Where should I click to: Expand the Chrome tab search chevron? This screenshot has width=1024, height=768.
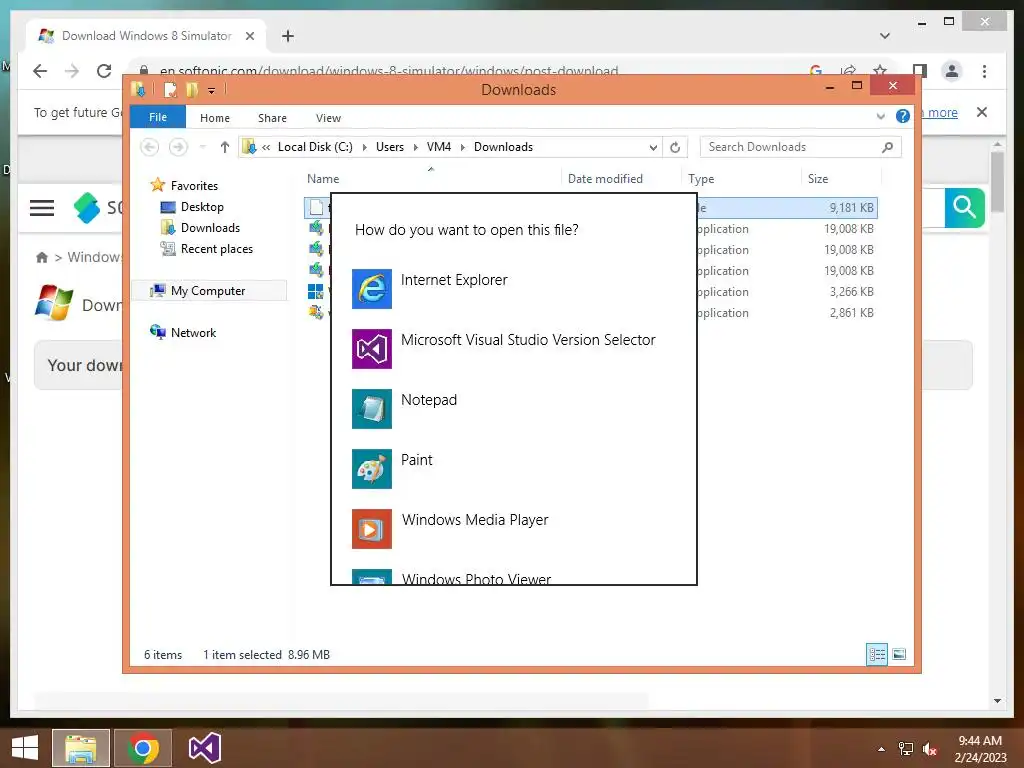pyautogui.click(x=885, y=35)
